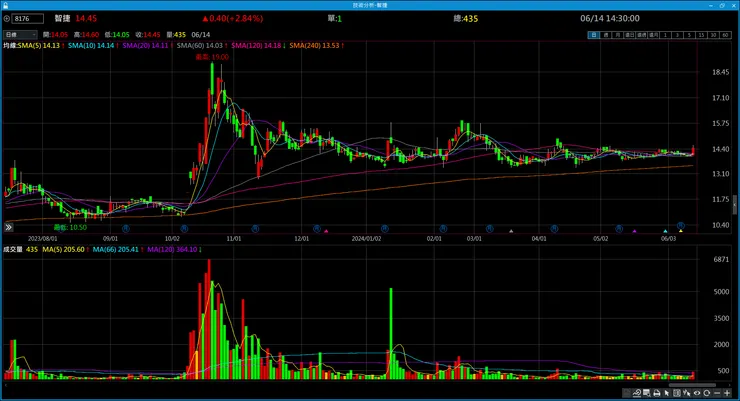Click the stock code field showing 8176

(28, 18)
